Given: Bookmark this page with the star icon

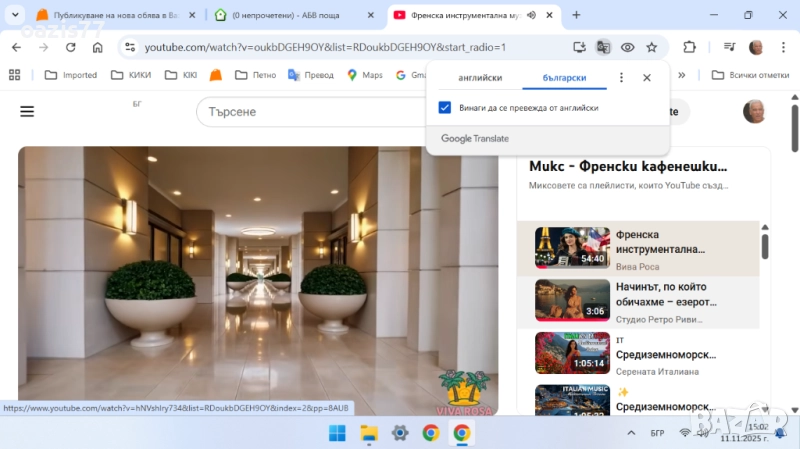Looking at the screenshot, I should (x=652, y=47).
